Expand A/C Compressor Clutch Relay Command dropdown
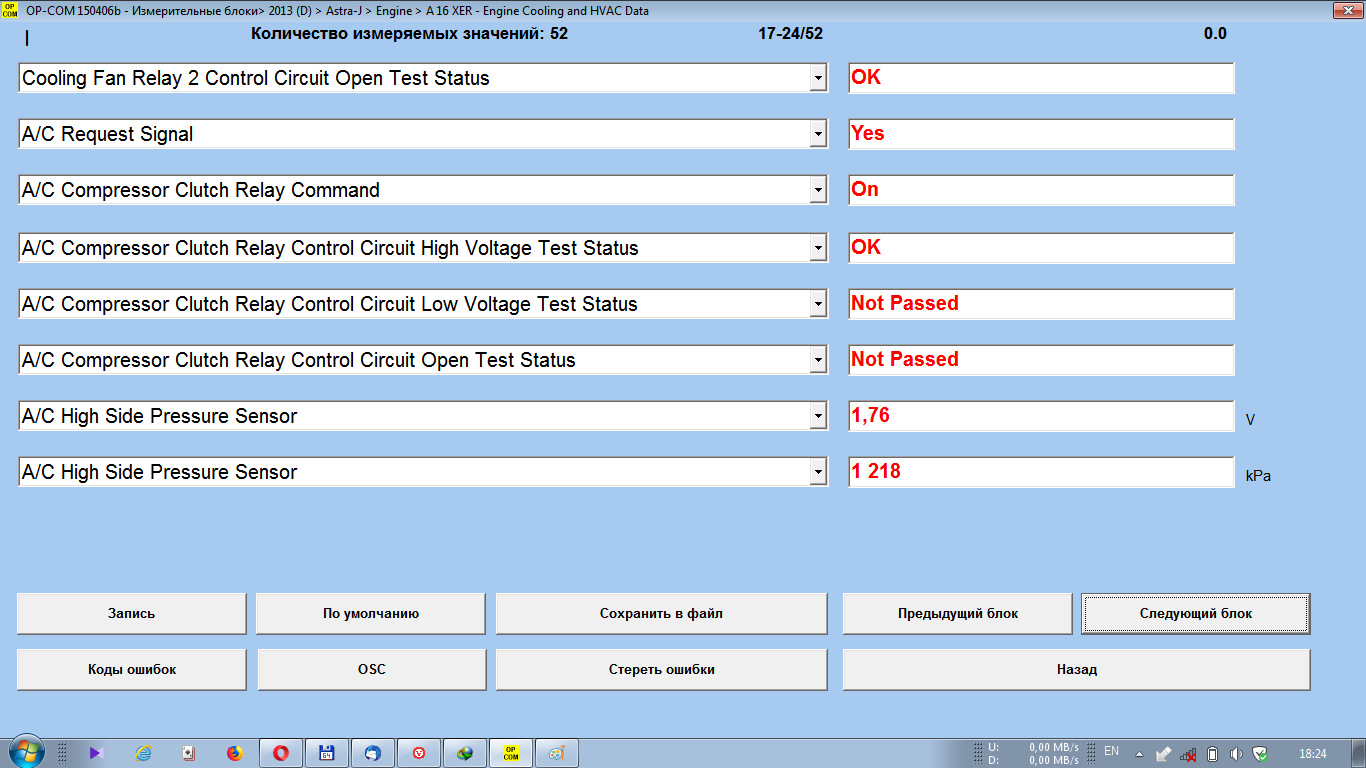This screenshot has width=1366, height=768. click(x=818, y=190)
